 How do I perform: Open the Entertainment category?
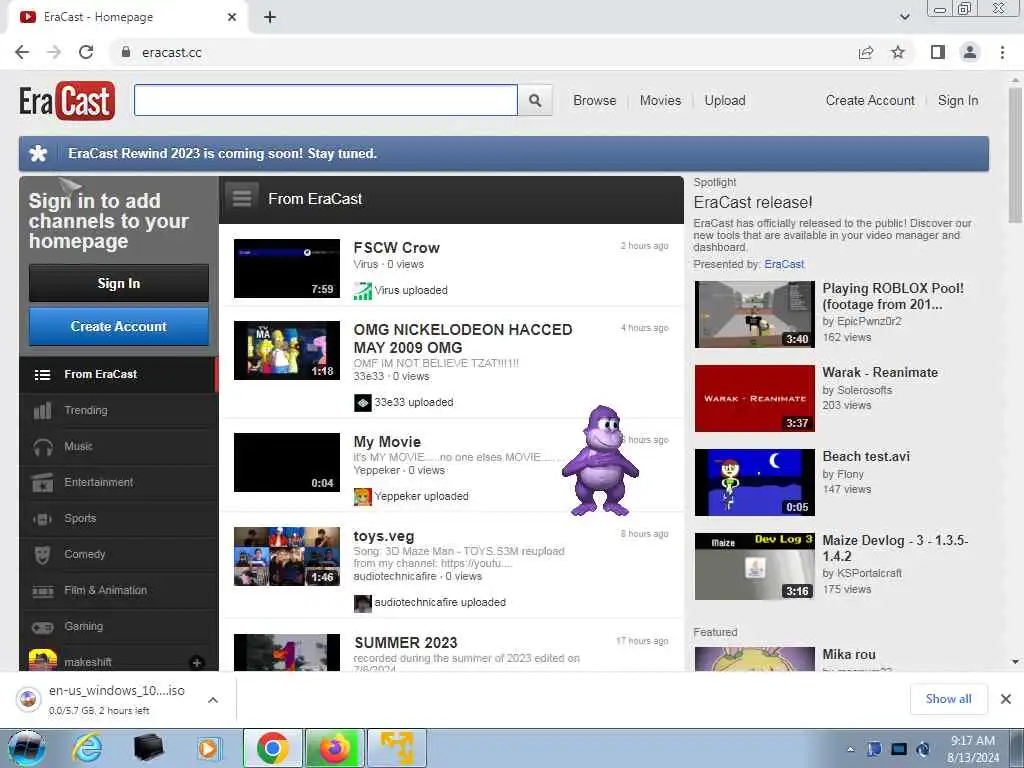tap(118, 482)
